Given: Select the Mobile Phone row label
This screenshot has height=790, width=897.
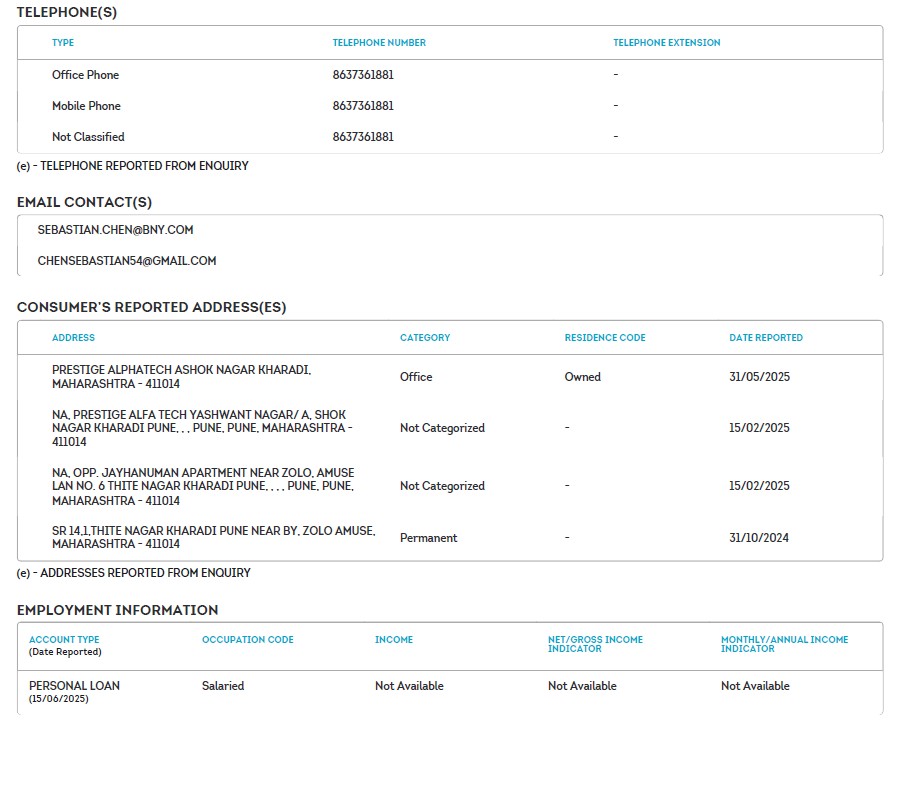Looking at the screenshot, I should [x=86, y=106].
